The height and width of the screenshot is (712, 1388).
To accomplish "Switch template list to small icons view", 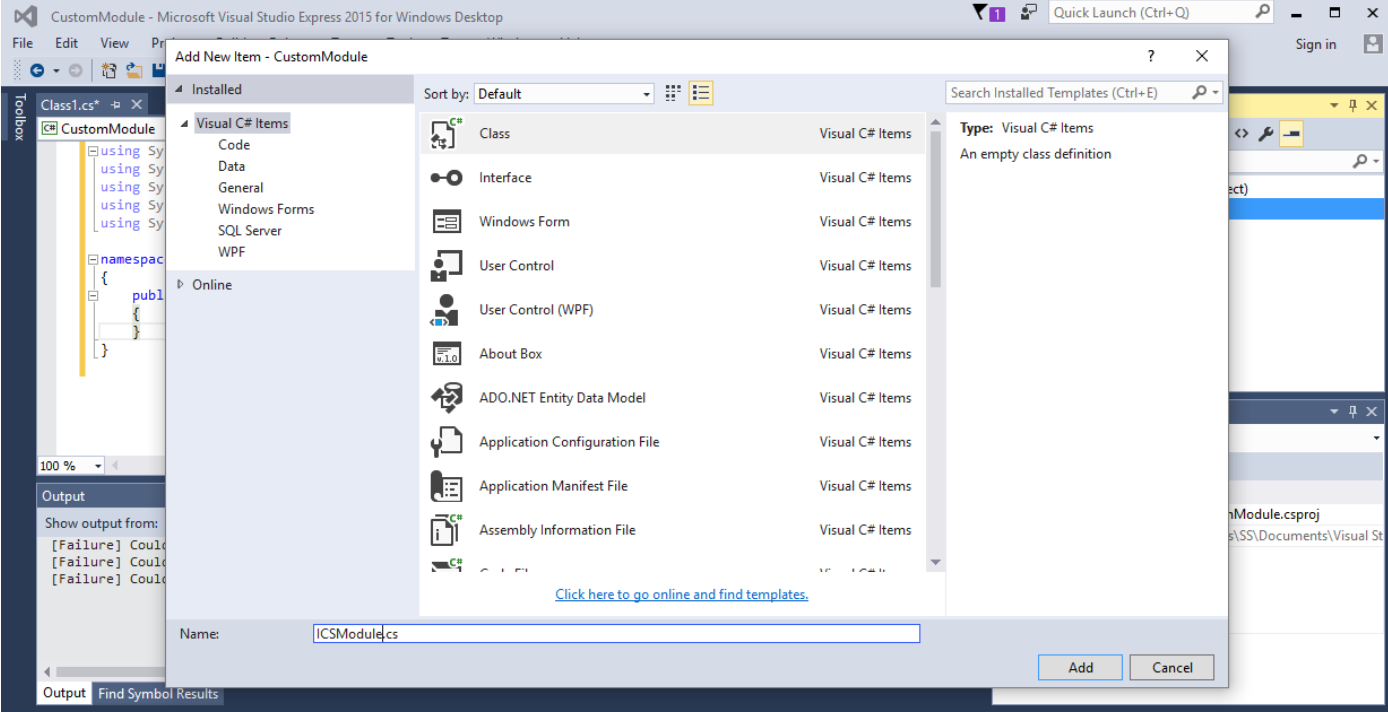I will 673,93.
